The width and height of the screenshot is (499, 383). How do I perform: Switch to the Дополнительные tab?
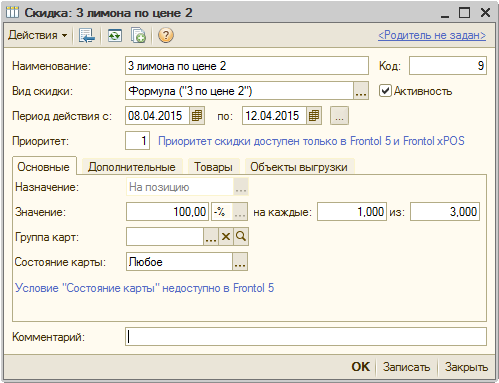tap(132, 167)
